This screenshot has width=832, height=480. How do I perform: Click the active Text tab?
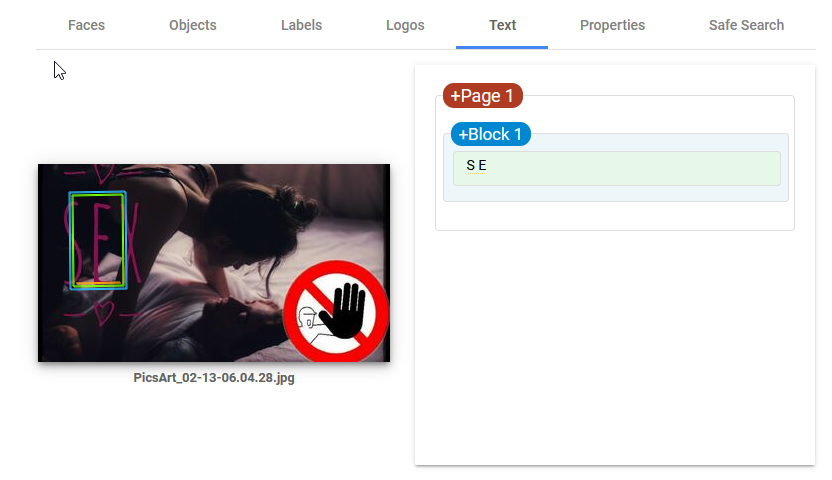[x=502, y=25]
